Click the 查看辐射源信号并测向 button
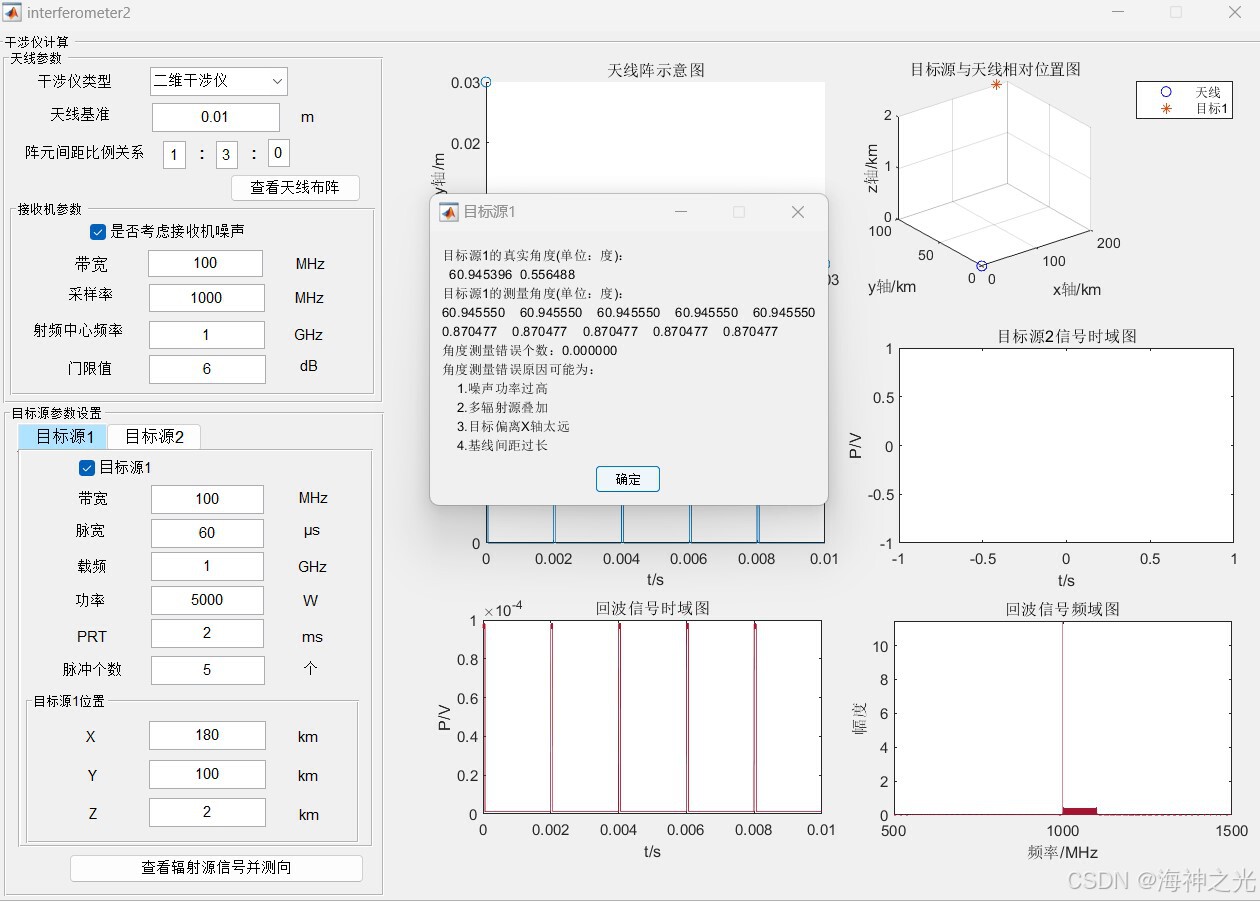Image resolution: width=1260 pixels, height=902 pixels. 216,868
